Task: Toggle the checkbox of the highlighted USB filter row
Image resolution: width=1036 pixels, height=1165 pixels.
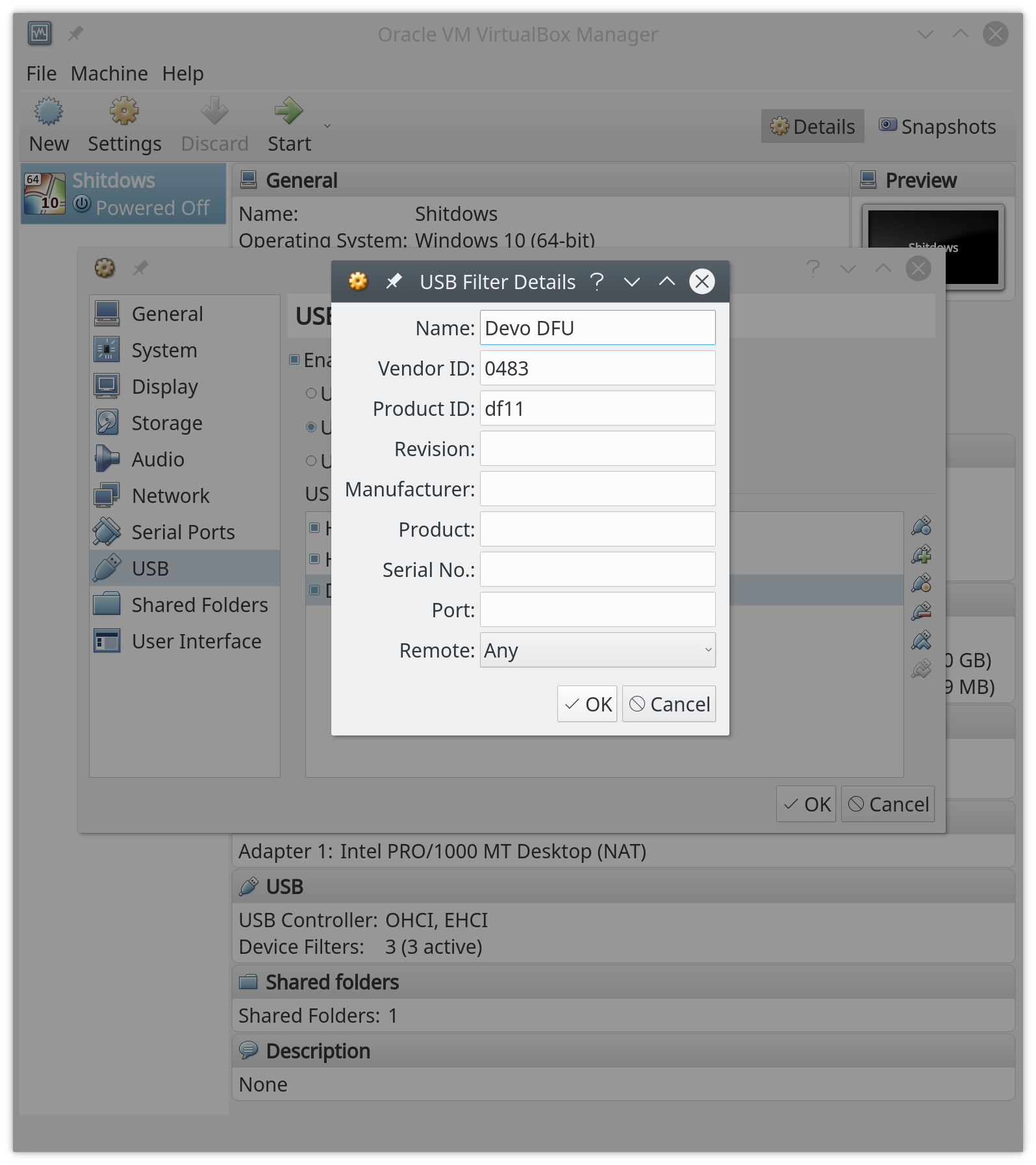Action: (314, 590)
